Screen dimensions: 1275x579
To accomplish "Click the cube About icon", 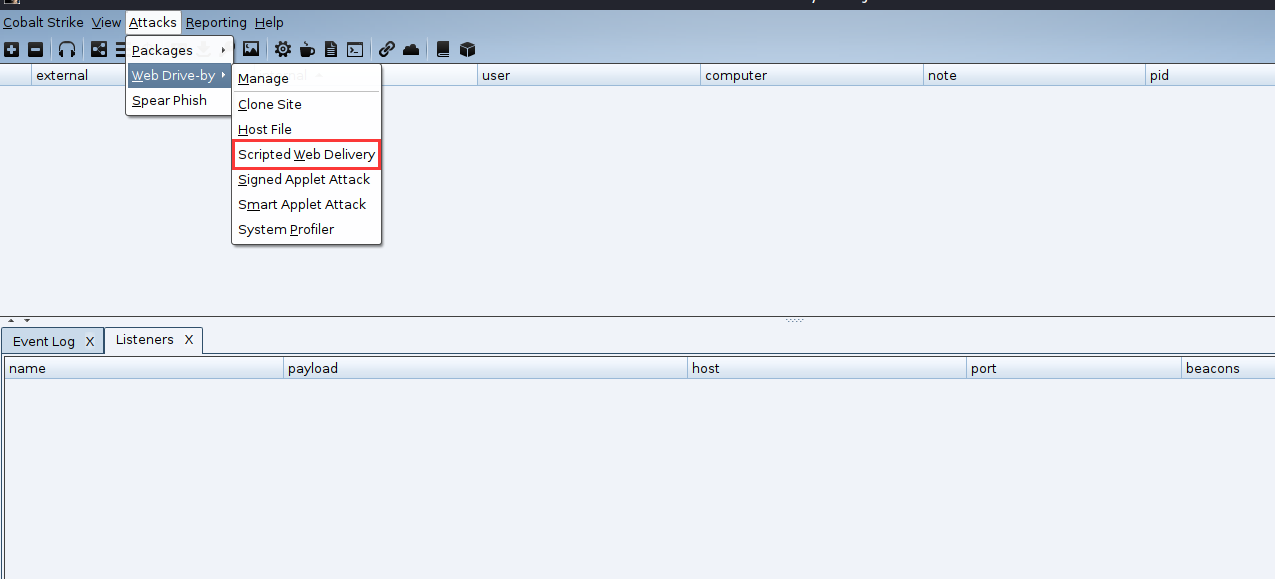I will coord(467,49).
